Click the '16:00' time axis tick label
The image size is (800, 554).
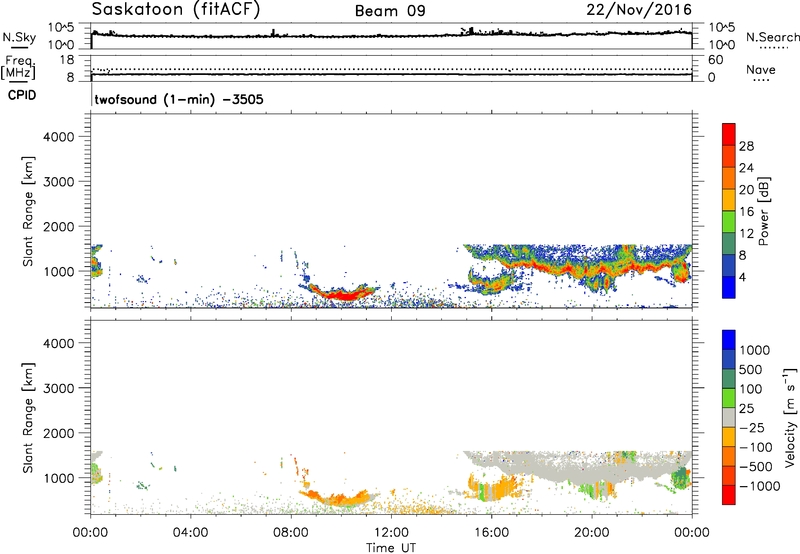coord(491,533)
